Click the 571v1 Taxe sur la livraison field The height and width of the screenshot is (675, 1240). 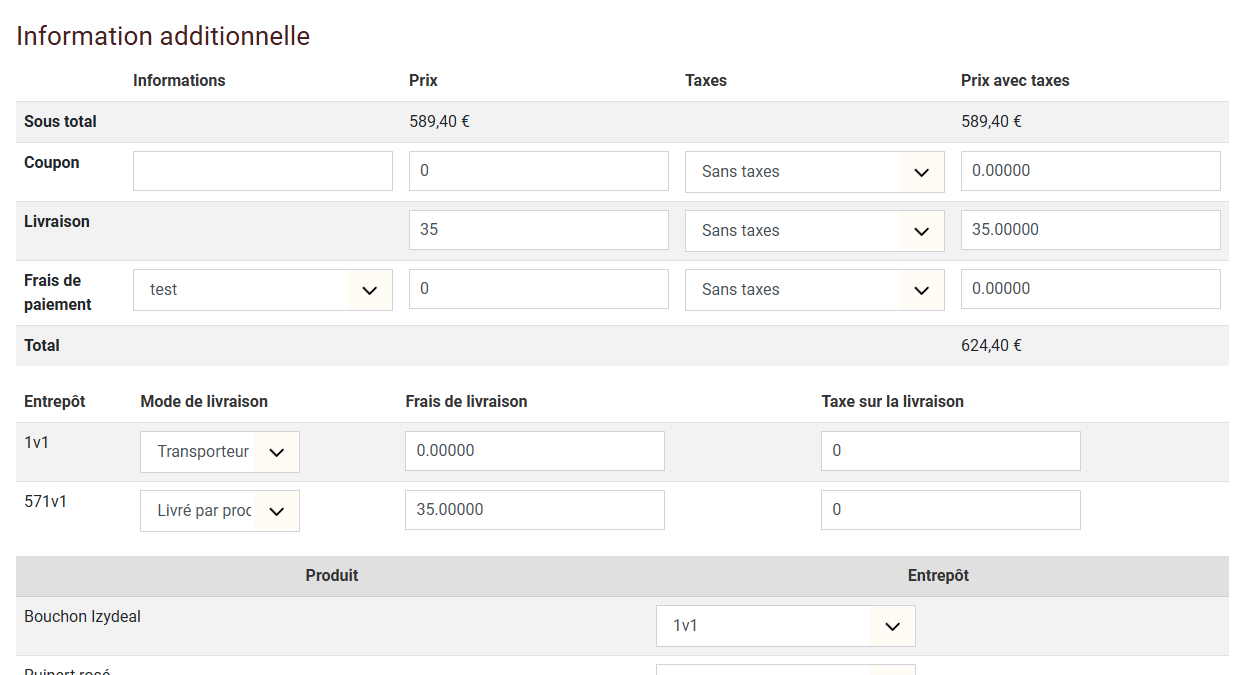click(950, 510)
